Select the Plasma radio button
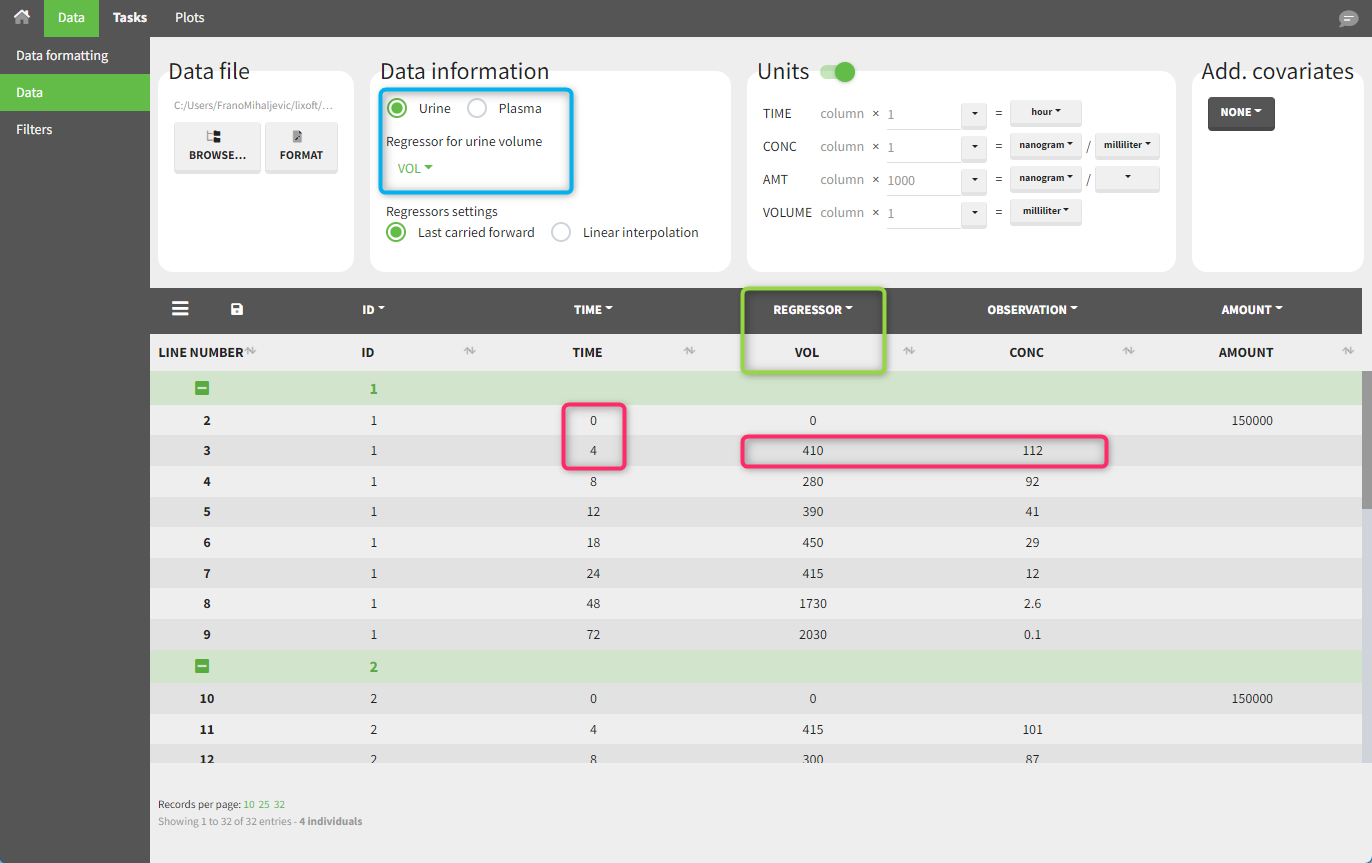 point(478,108)
